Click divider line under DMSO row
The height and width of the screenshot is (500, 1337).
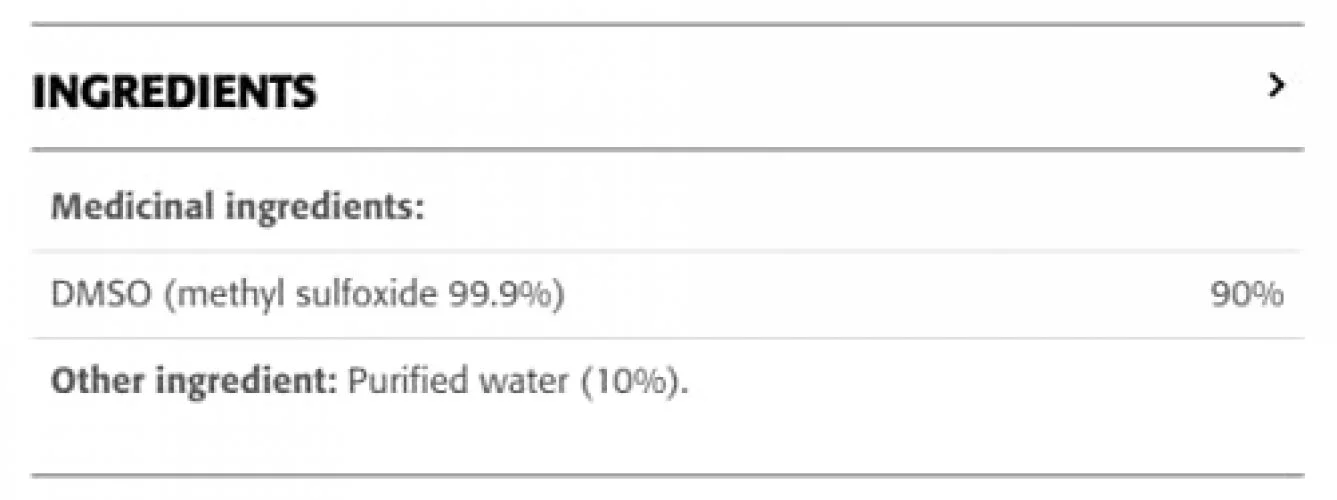668,338
